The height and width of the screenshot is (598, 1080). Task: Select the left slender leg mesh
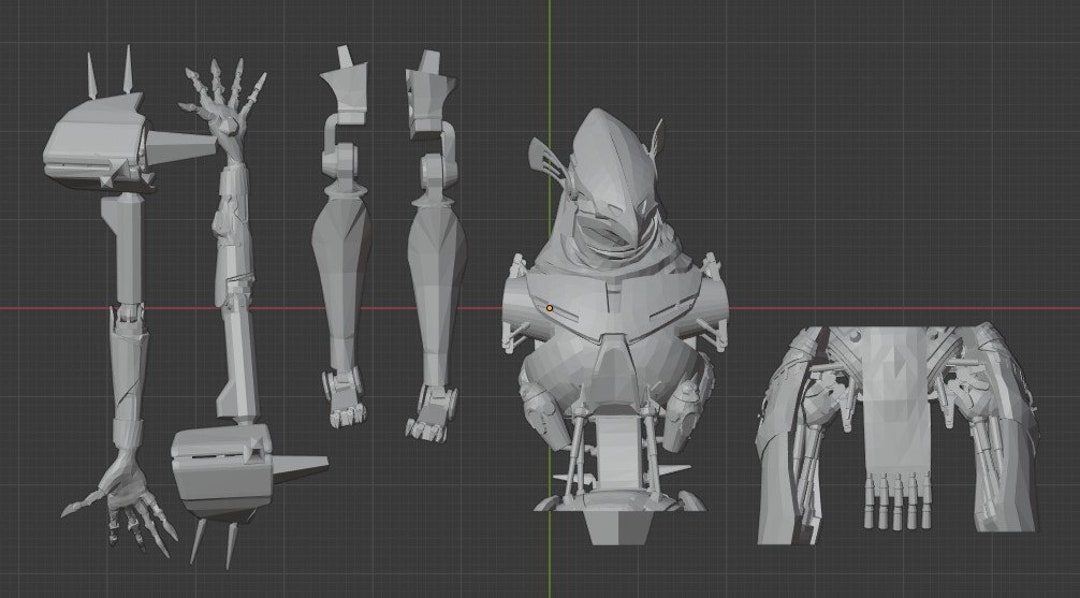345,270
